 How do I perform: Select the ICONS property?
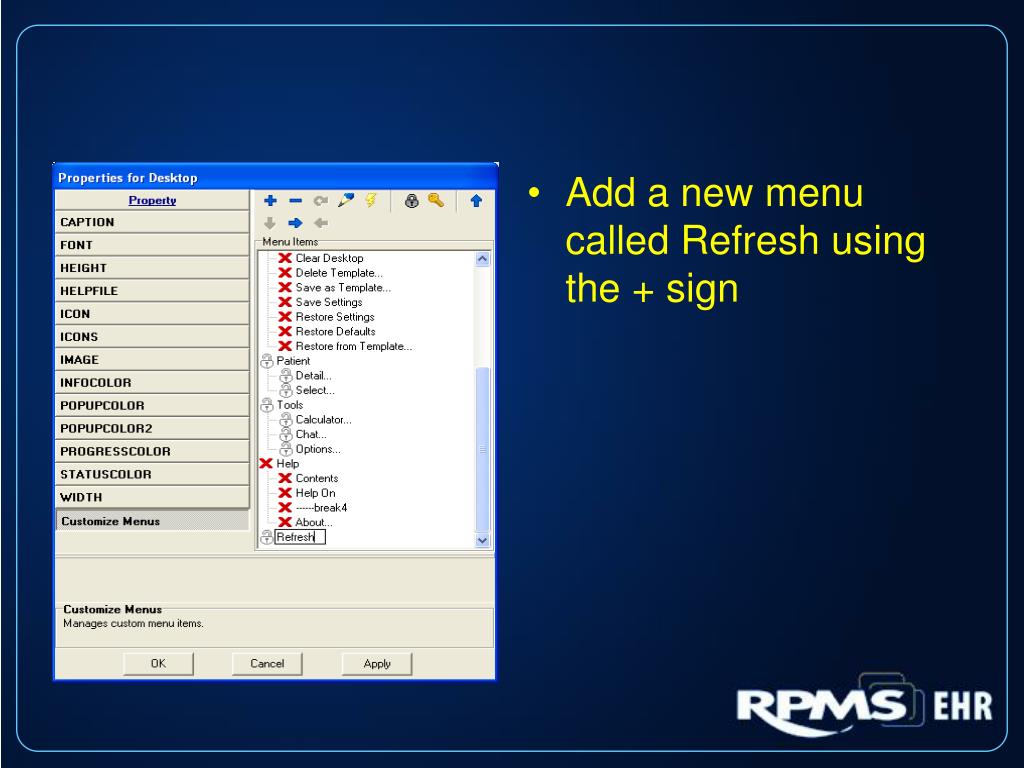(x=152, y=336)
